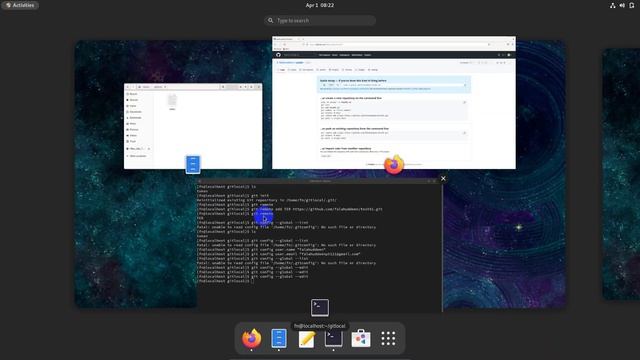Open Text Editor from the dock

coord(306,339)
